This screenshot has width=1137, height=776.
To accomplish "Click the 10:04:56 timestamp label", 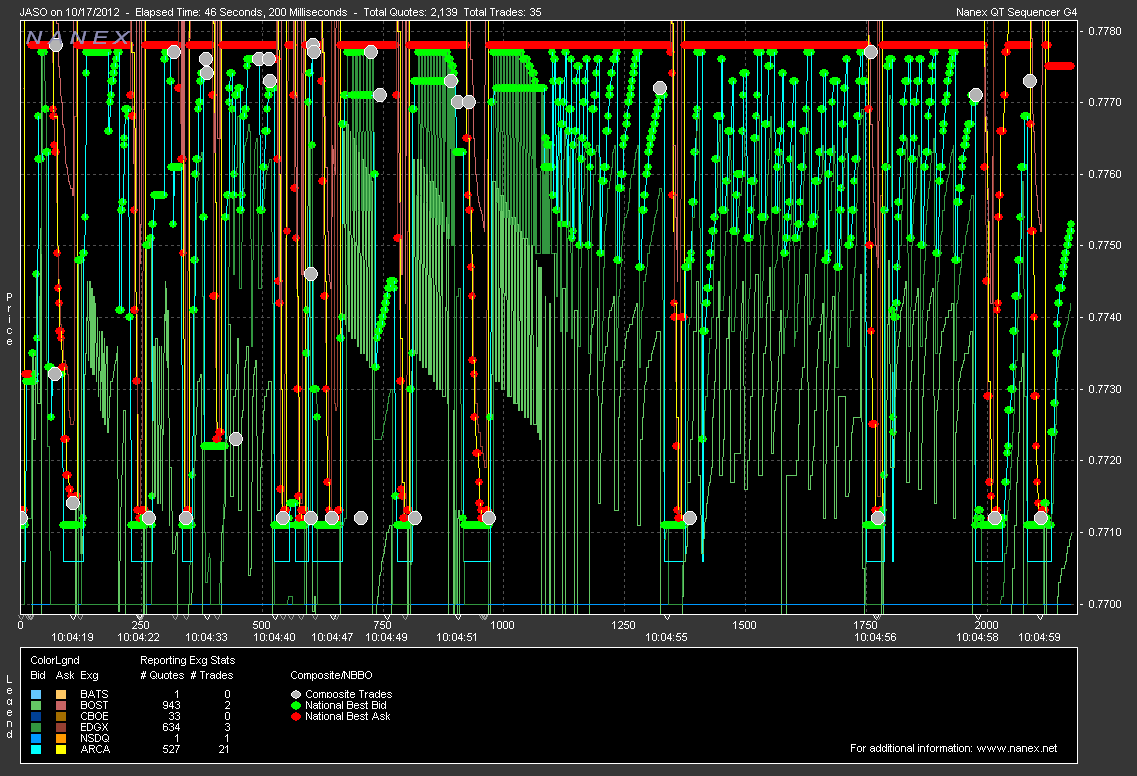I will (875, 637).
